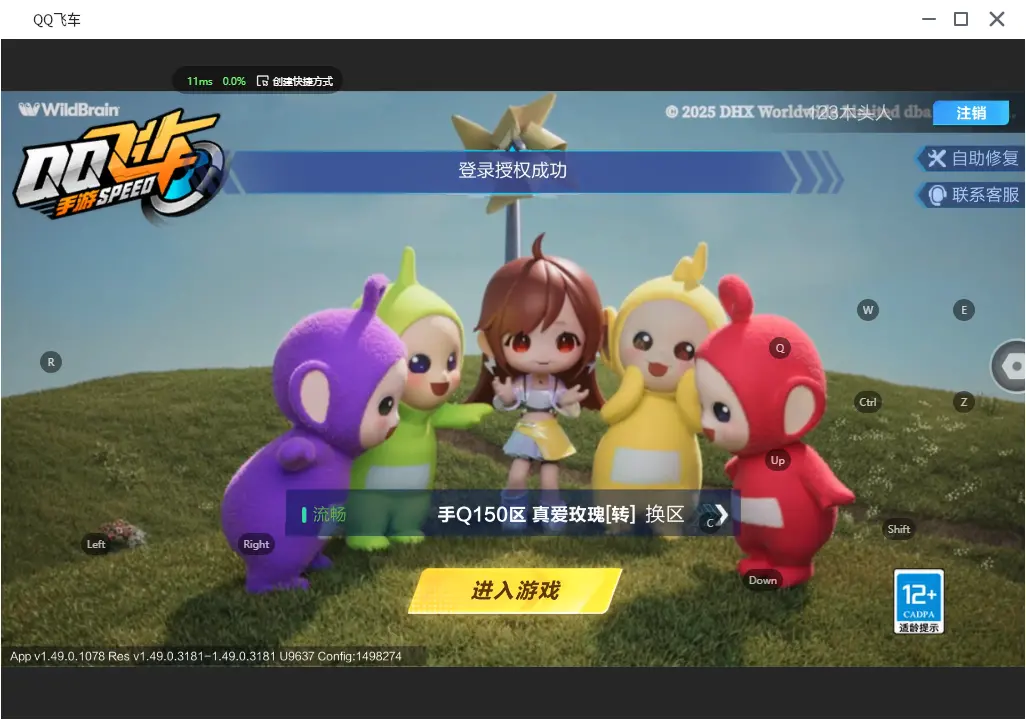This screenshot has width=1026, height=720.
Task: Click the server selector chevron arrow
Action: coord(721,514)
